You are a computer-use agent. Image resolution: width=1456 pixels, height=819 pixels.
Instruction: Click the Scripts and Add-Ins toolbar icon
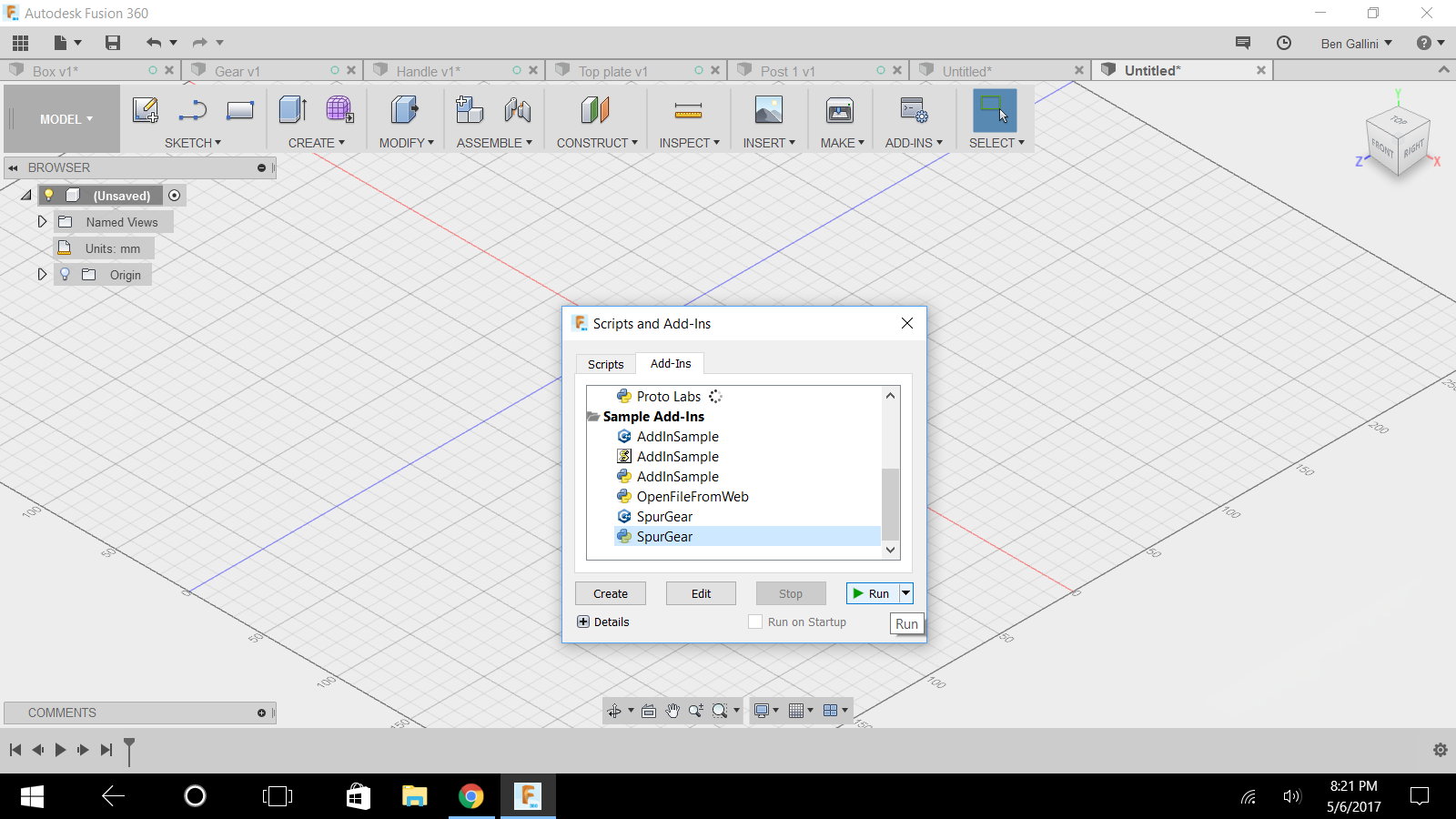point(914,110)
